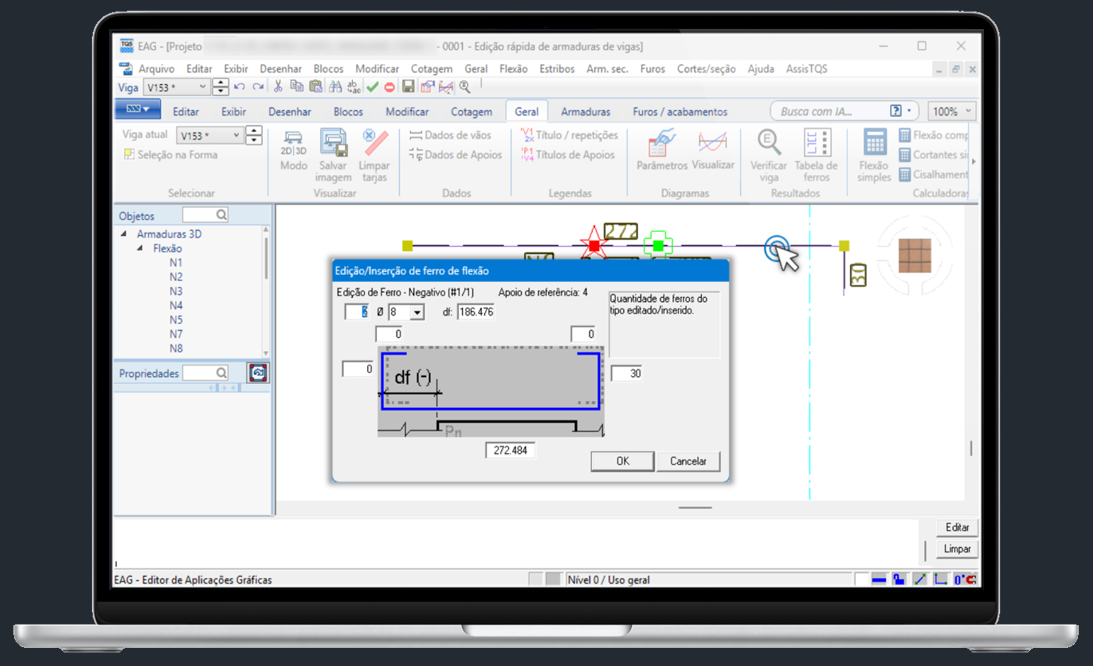
Task: Click the Limpar tarjas icon
Action: [374, 148]
